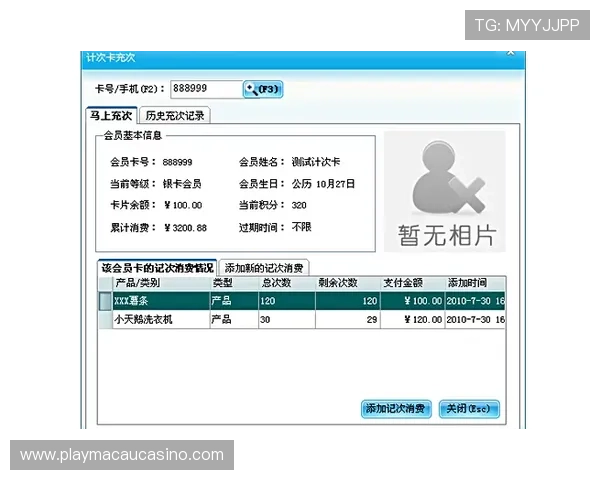This screenshot has height=480, width=600.
Task: Click the search (F3) magnifier button
Action: (x=263, y=89)
